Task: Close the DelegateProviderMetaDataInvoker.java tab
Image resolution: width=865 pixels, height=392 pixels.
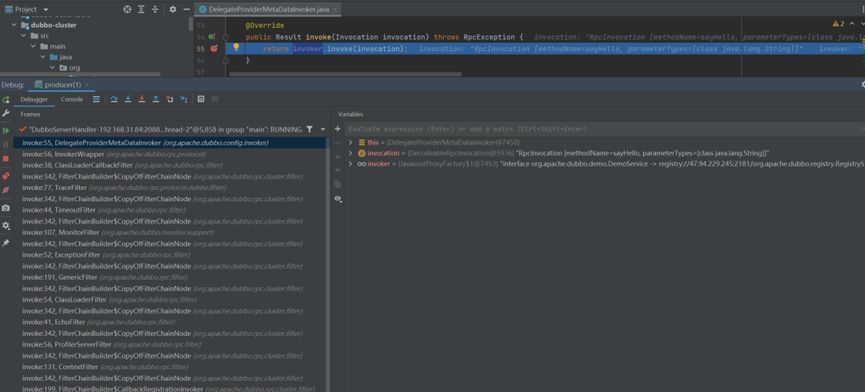Action: 335,9
